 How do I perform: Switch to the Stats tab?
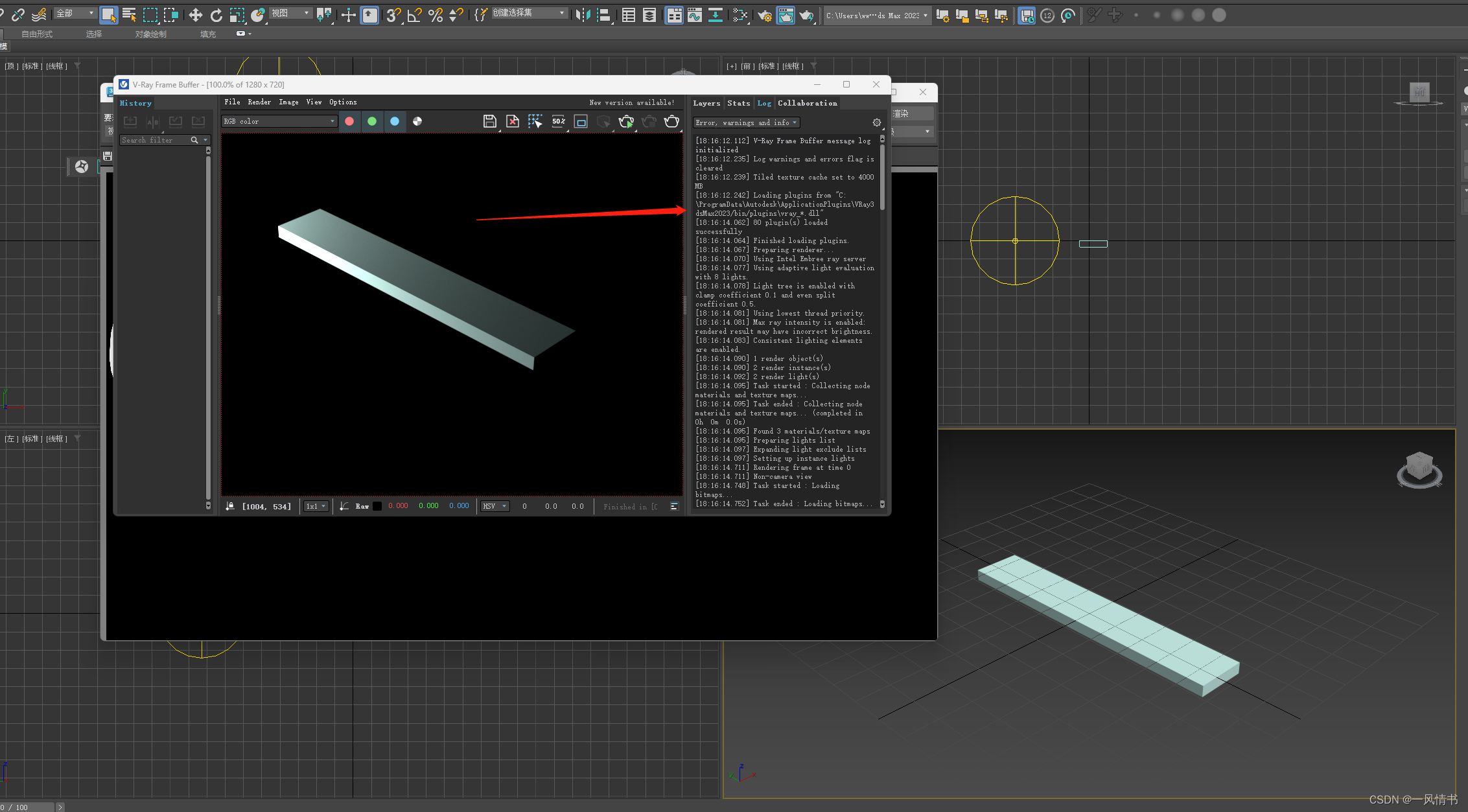coord(738,103)
